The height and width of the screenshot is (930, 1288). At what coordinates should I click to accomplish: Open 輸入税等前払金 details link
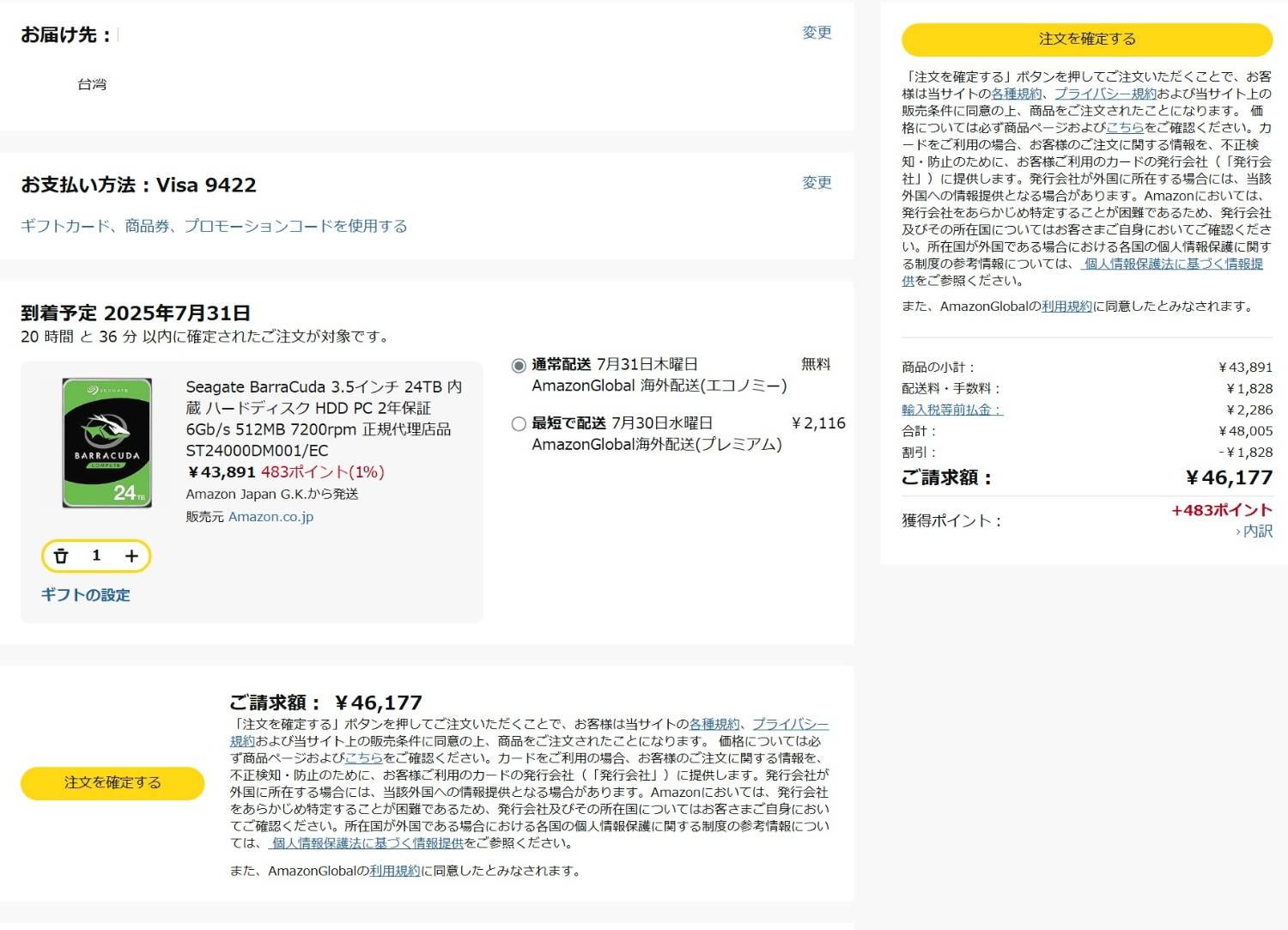pos(951,410)
